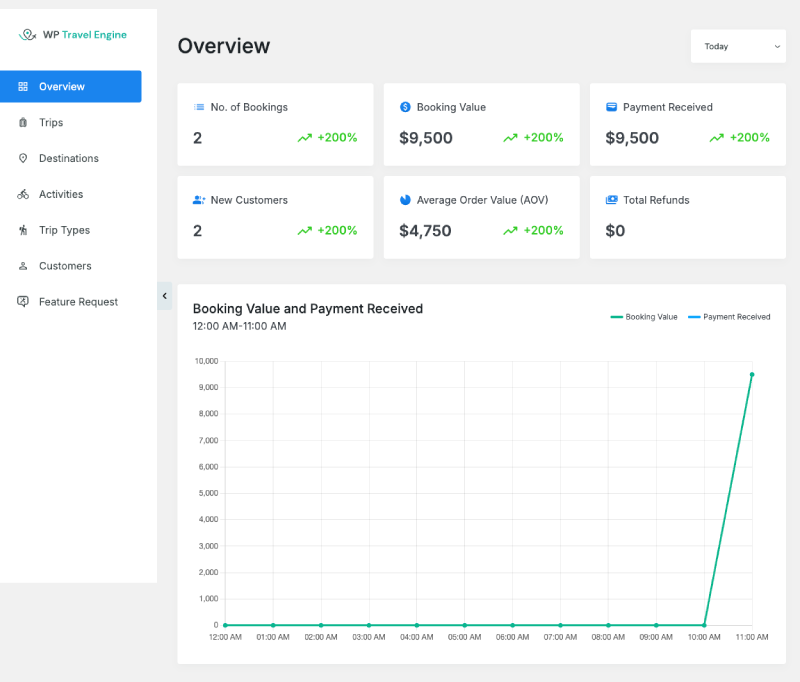Image resolution: width=800 pixels, height=682 pixels.
Task: Click the blue Payment Received legend swatch
Action: click(694, 317)
